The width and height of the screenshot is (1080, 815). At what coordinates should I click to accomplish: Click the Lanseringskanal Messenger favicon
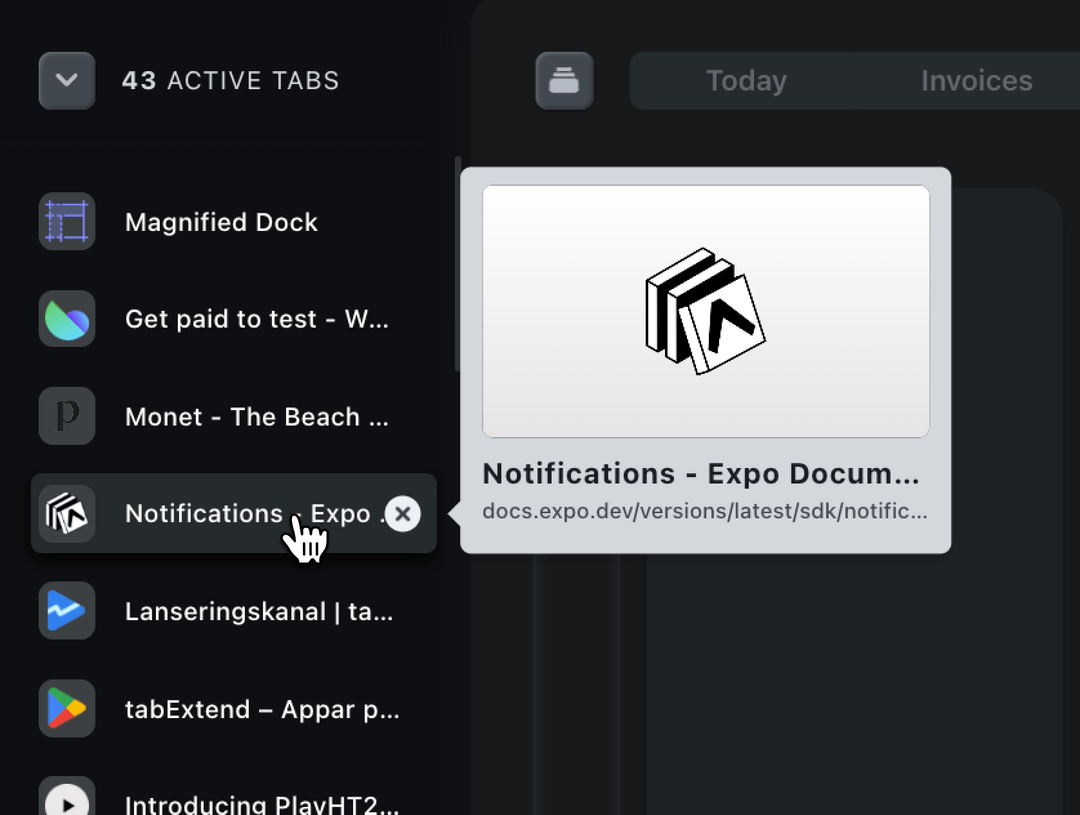(66, 611)
